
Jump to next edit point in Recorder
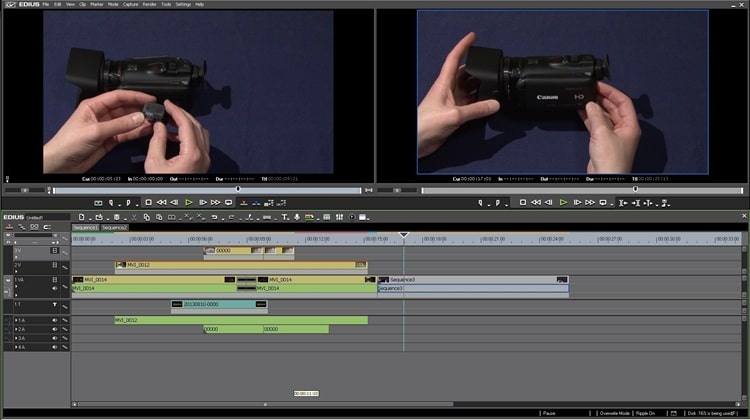point(636,203)
